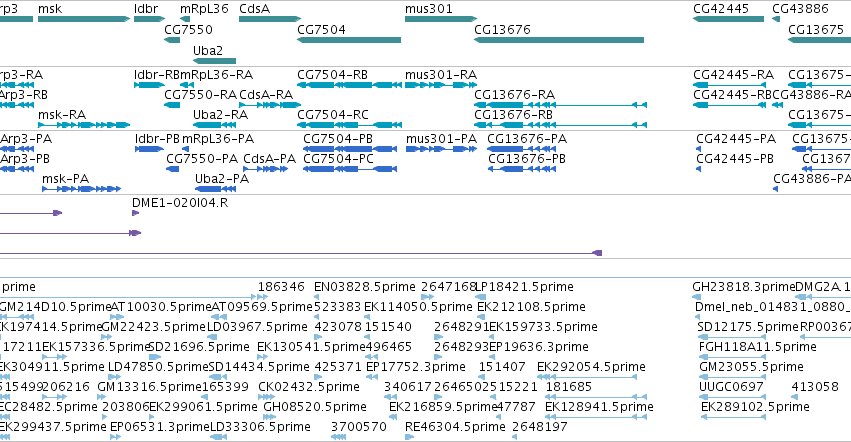Select EST AT10030.5prime
Image resolution: width=851 pixels, height=442 pixels.
(117, 317)
